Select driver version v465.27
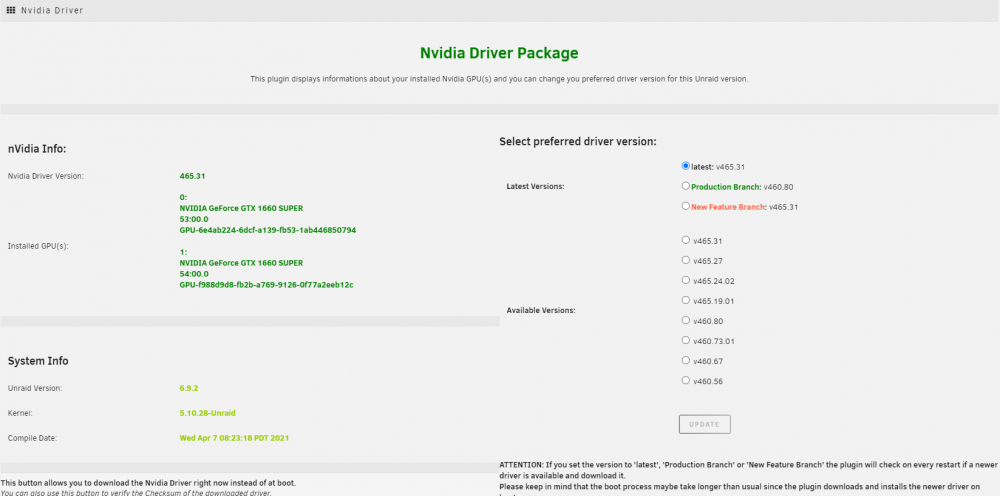The height and width of the screenshot is (496, 1000). pos(686,260)
